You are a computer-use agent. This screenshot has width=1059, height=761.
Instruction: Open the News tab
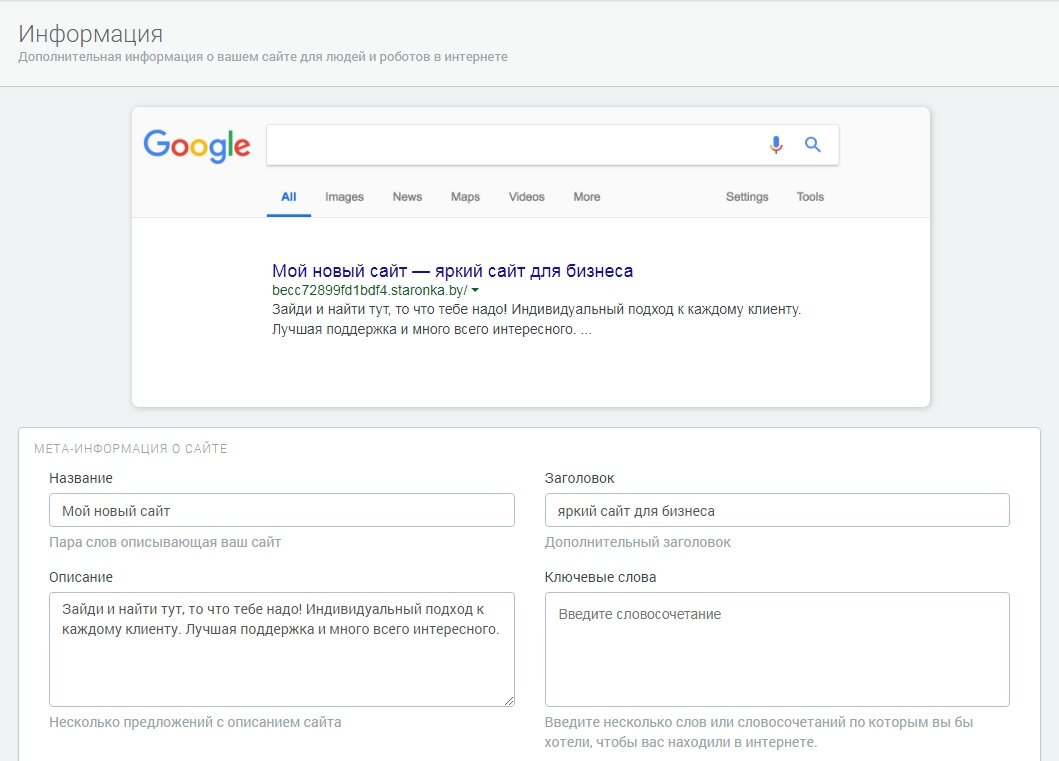click(x=407, y=197)
